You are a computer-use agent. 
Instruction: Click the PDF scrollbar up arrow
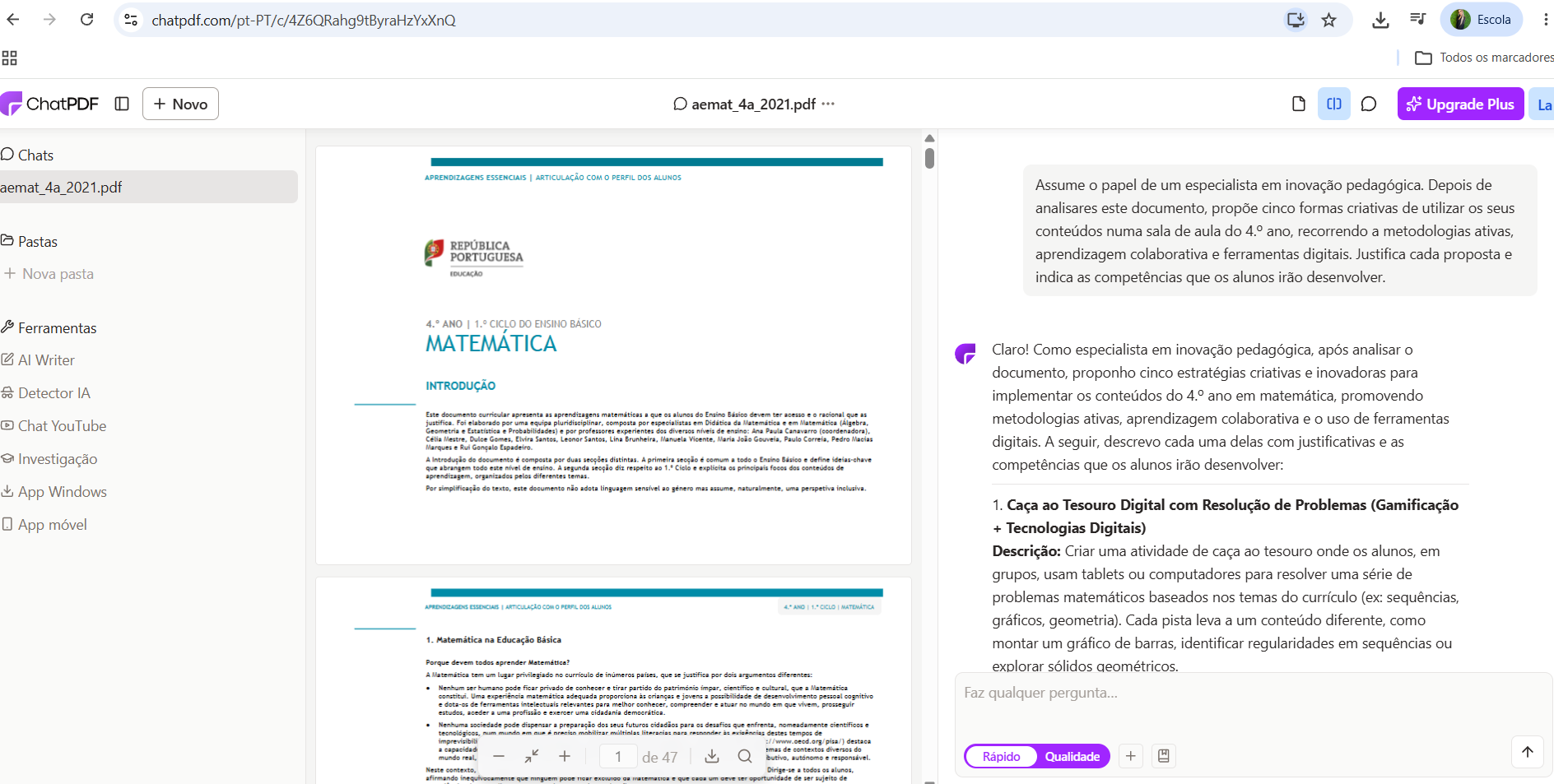point(929,138)
